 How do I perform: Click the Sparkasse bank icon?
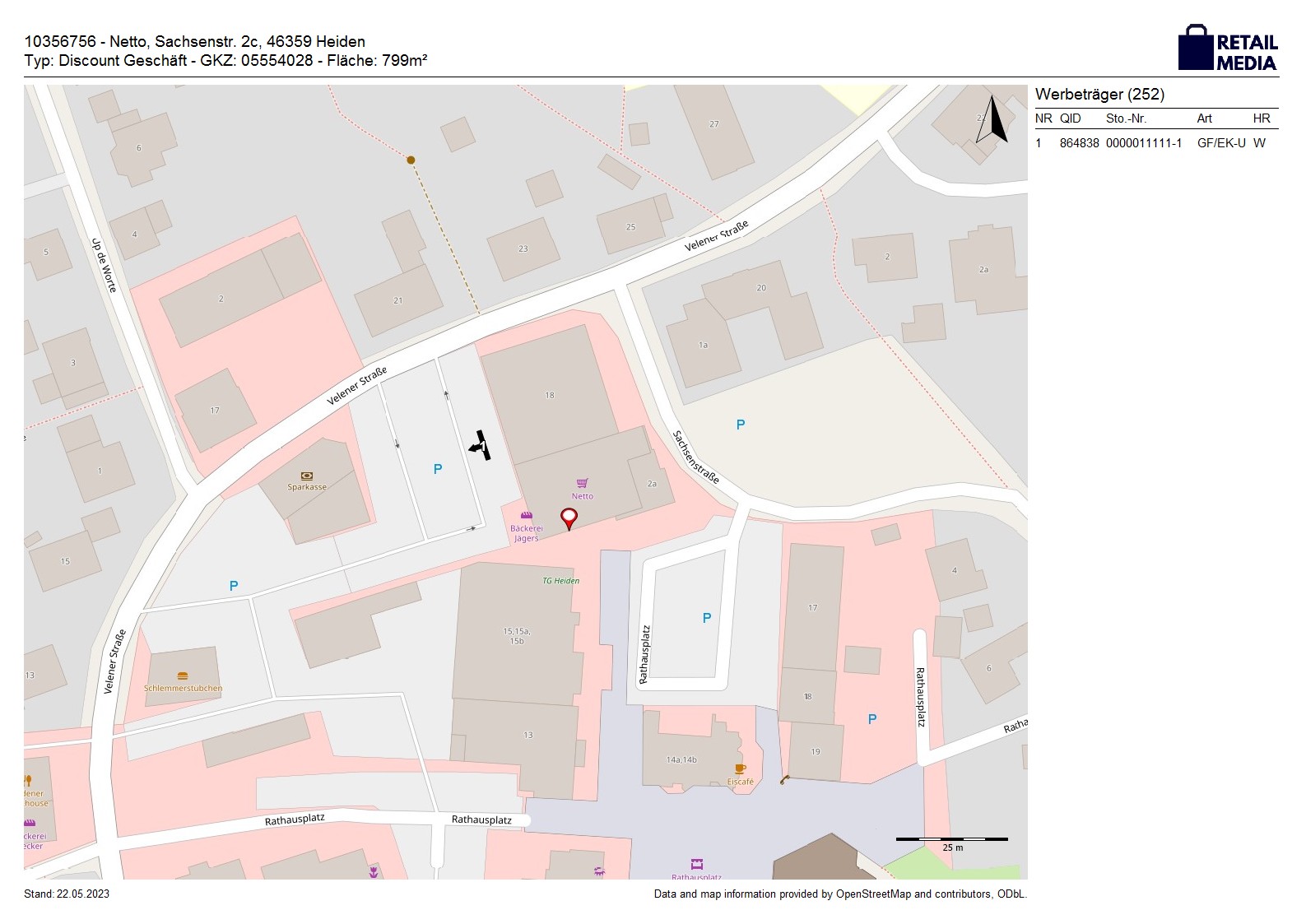(307, 476)
